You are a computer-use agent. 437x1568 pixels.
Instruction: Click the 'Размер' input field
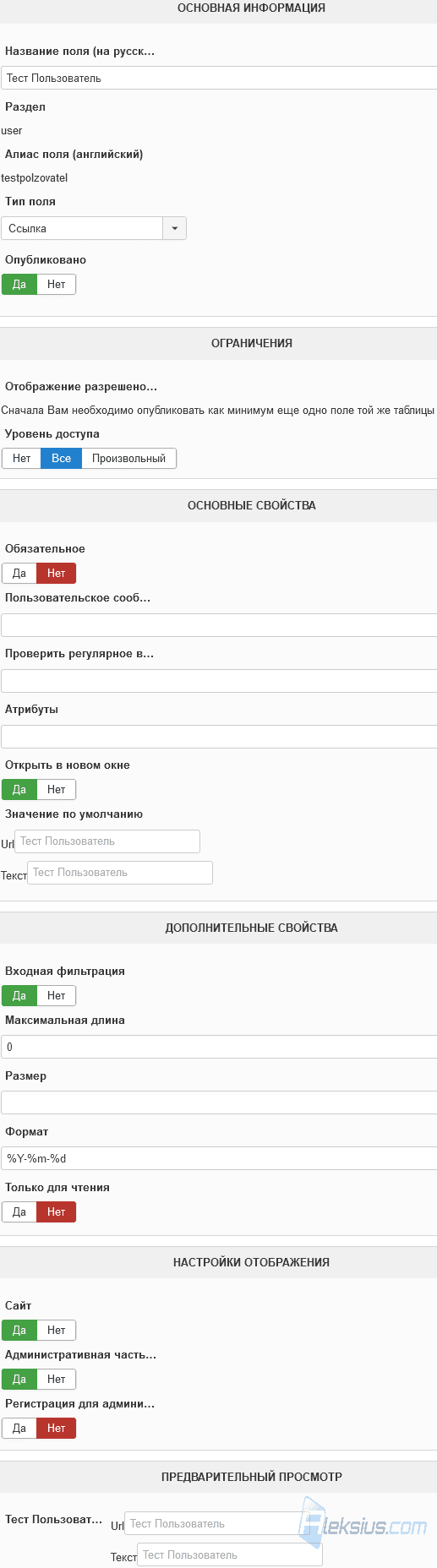pyautogui.click(x=219, y=1102)
